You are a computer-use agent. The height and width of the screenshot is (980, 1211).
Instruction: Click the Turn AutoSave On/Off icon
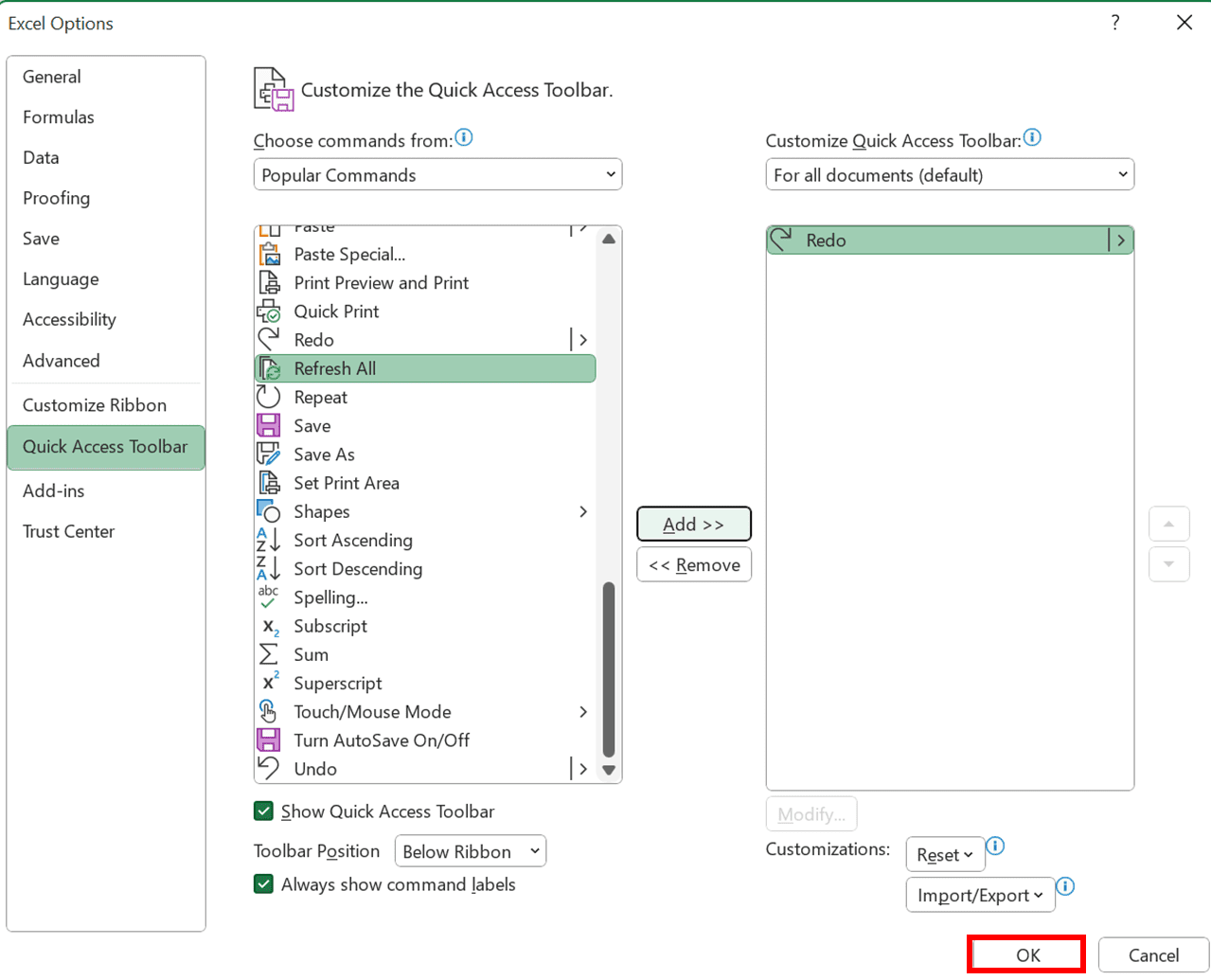pos(270,739)
